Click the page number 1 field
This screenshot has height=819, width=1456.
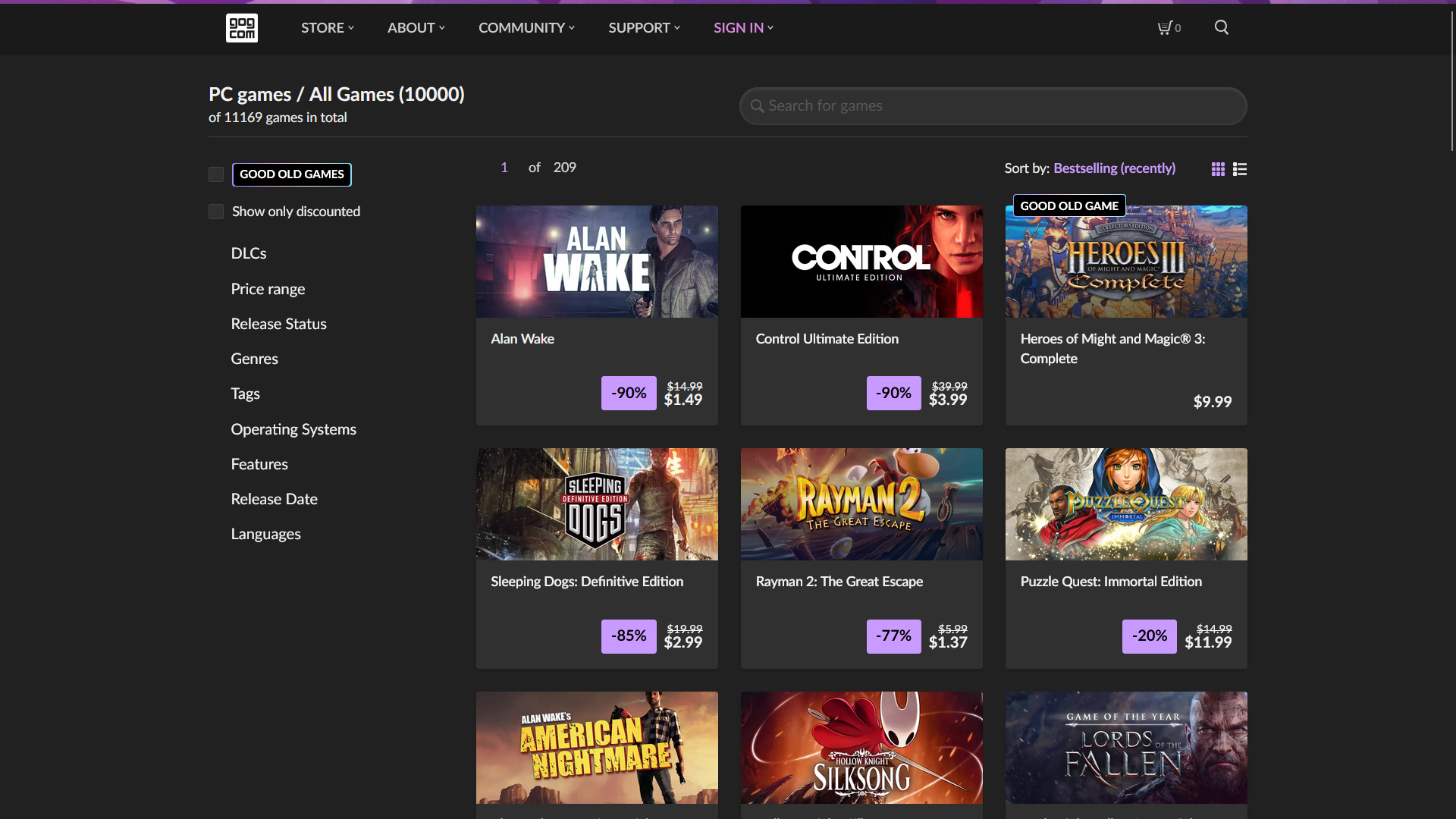click(x=504, y=168)
